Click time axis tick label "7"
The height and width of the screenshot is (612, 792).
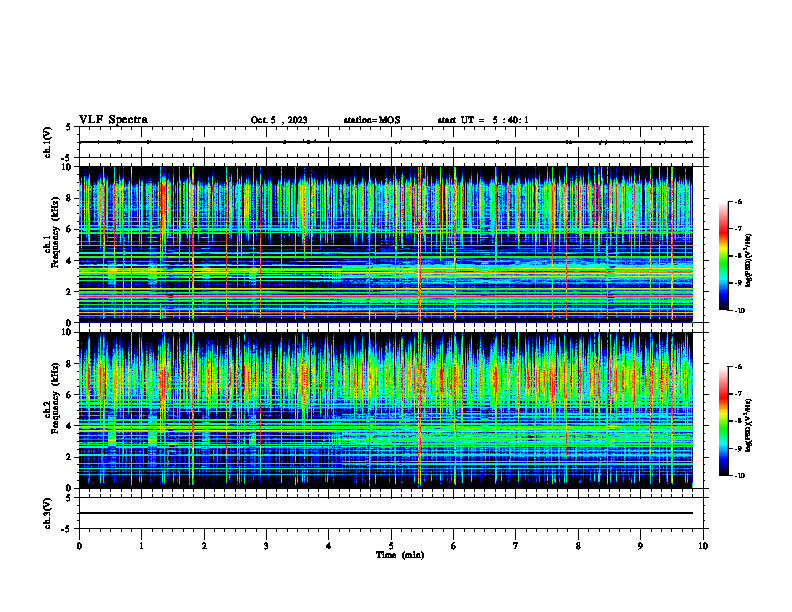point(516,546)
